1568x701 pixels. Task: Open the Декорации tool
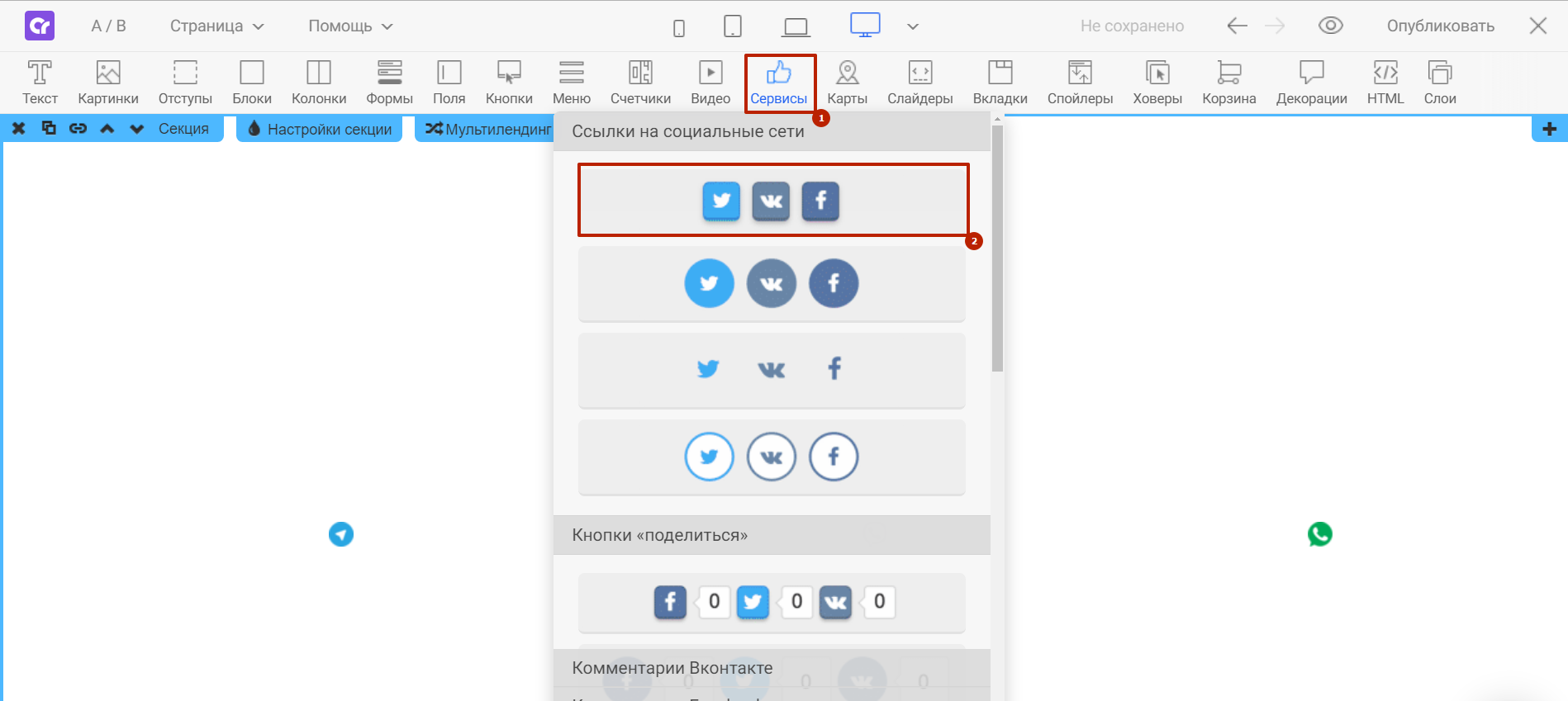click(1311, 83)
